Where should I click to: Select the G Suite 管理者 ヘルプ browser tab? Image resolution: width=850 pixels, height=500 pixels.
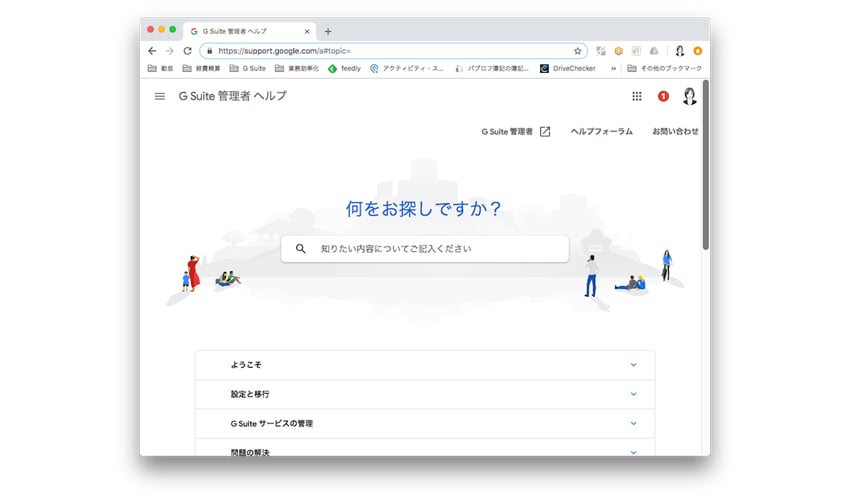tap(249, 31)
